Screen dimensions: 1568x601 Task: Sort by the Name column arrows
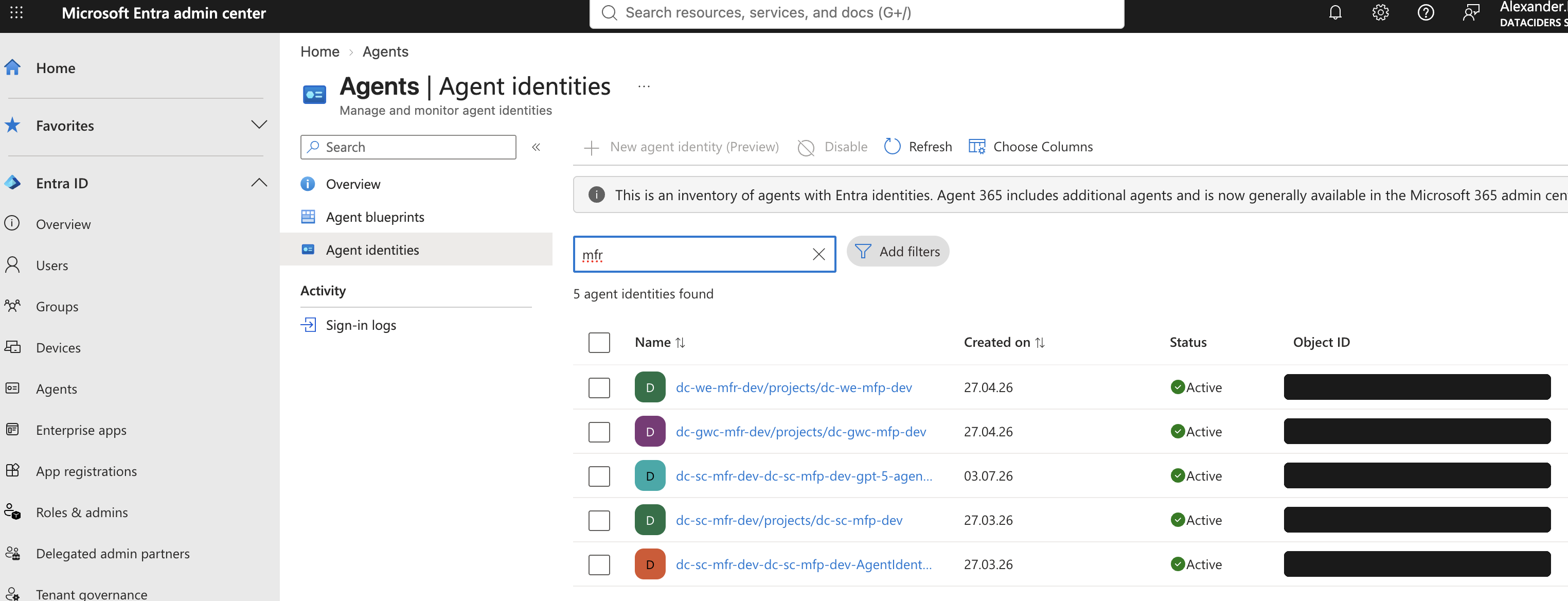click(680, 343)
